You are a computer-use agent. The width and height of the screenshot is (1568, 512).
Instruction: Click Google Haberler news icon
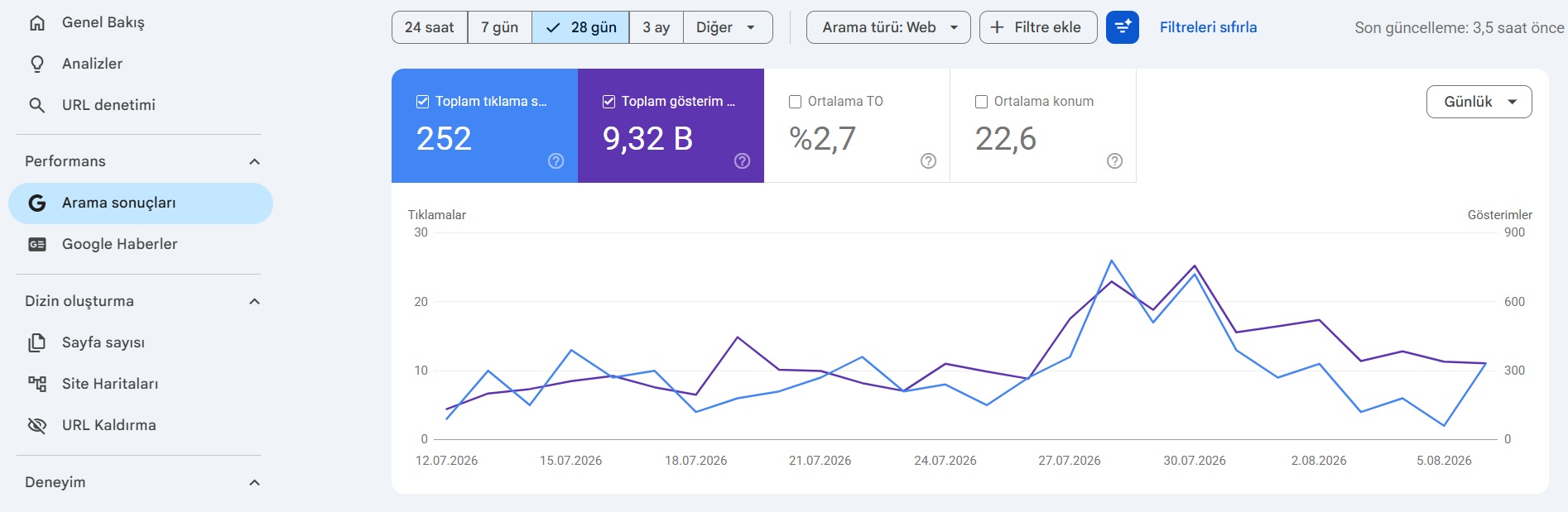click(37, 244)
